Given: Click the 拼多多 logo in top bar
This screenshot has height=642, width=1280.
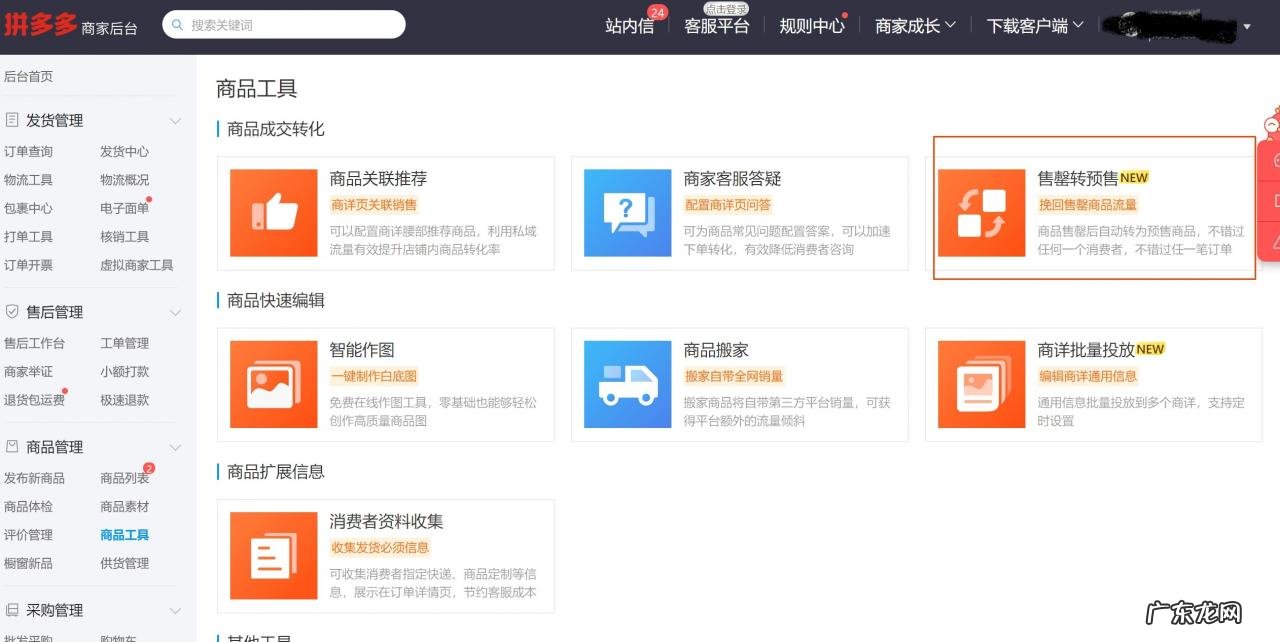Looking at the screenshot, I should click(40, 24).
